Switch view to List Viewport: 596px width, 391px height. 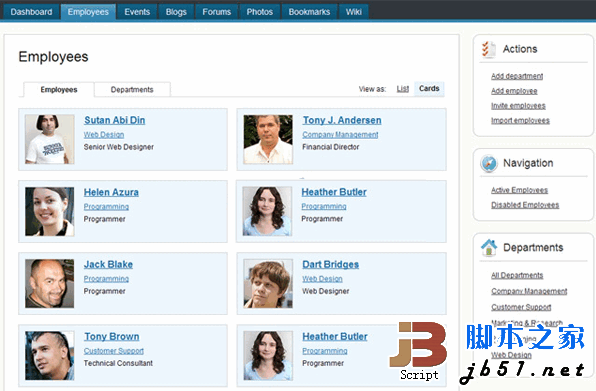(x=403, y=89)
